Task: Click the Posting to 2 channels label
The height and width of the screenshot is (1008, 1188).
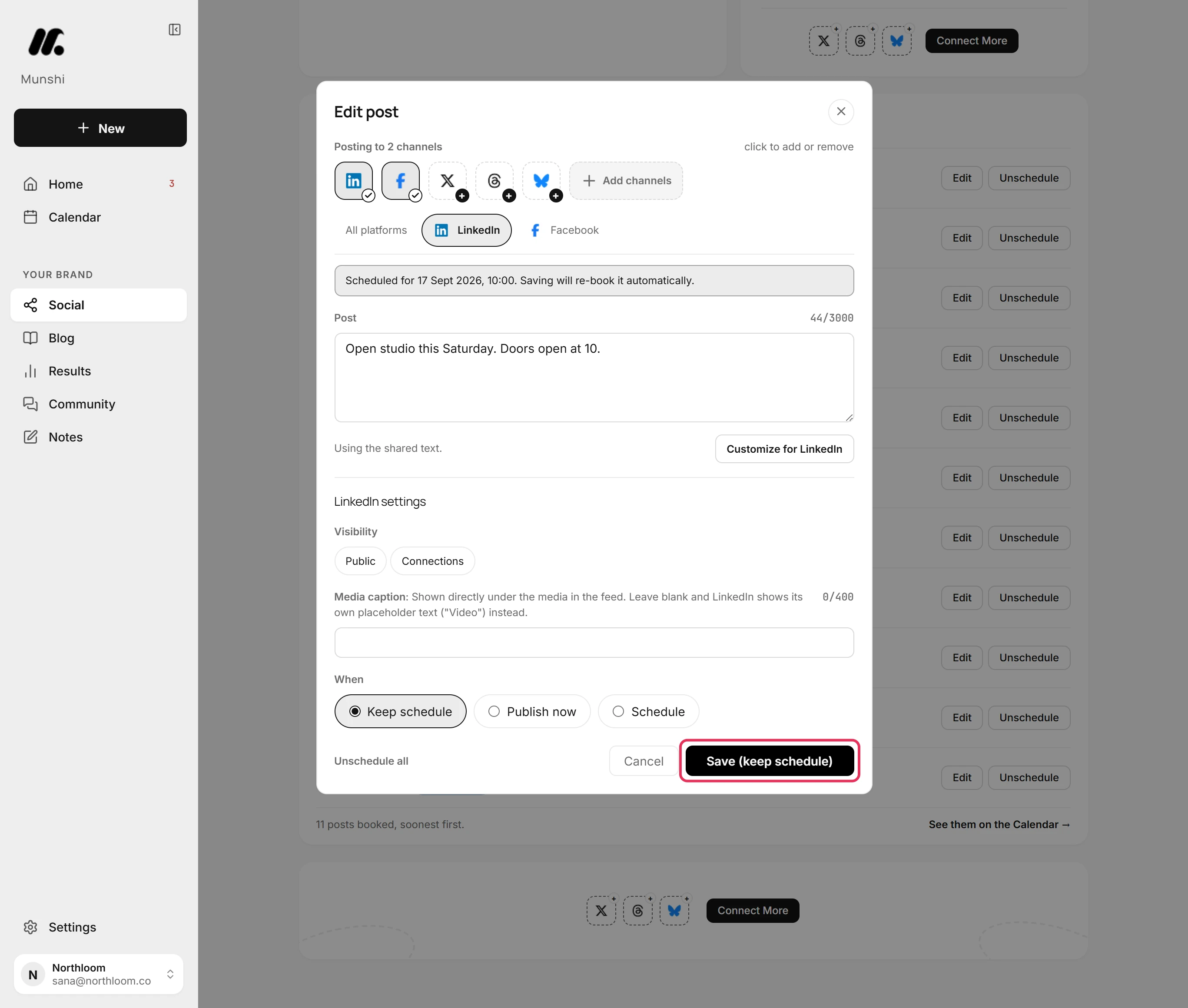Action: click(388, 146)
